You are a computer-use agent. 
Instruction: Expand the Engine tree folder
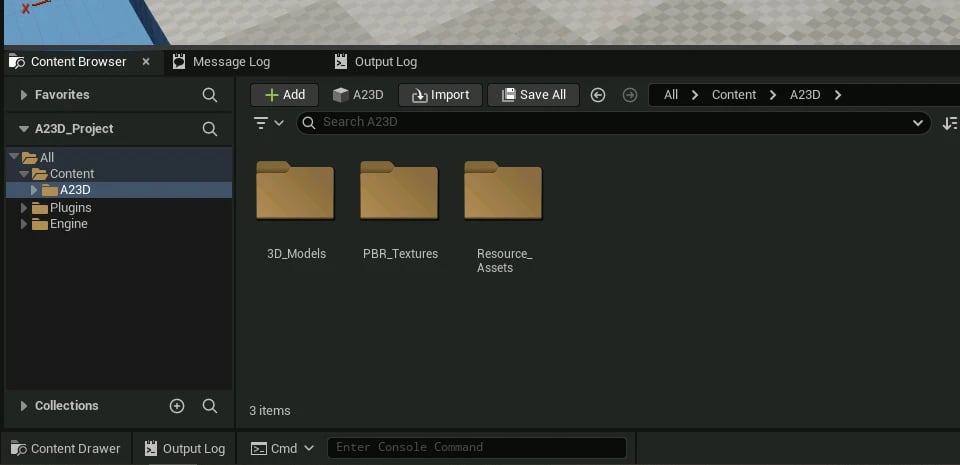(x=24, y=224)
